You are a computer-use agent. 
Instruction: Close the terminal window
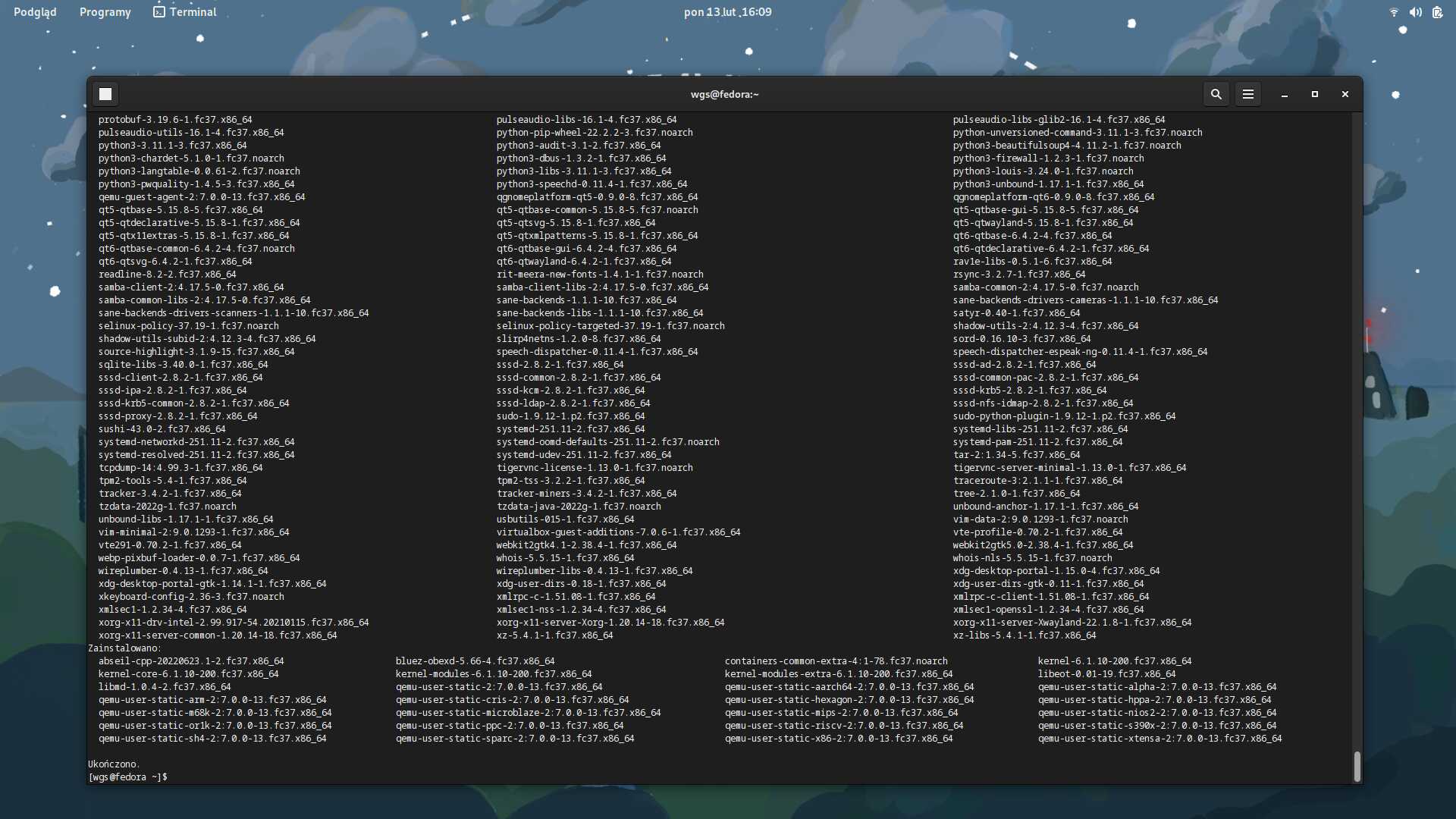[x=1345, y=94]
